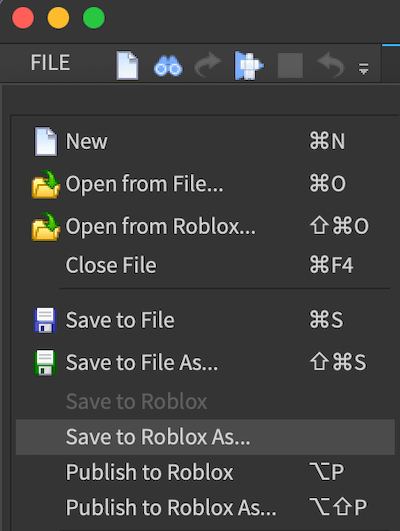Screen dimensions: 400x531
Task: Open the FILE menu
Action: pyautogui.click(x=50, y=63)
